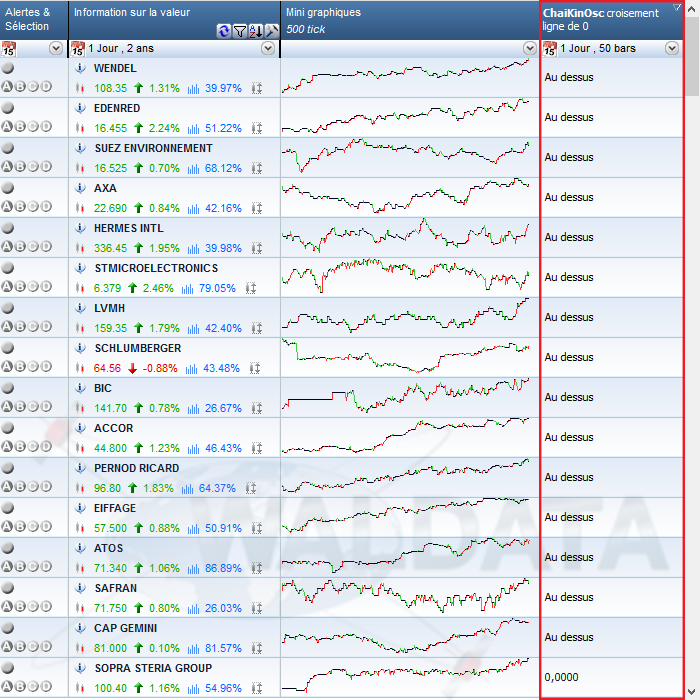Open info icon for HERMES INTL

[80, 228]
